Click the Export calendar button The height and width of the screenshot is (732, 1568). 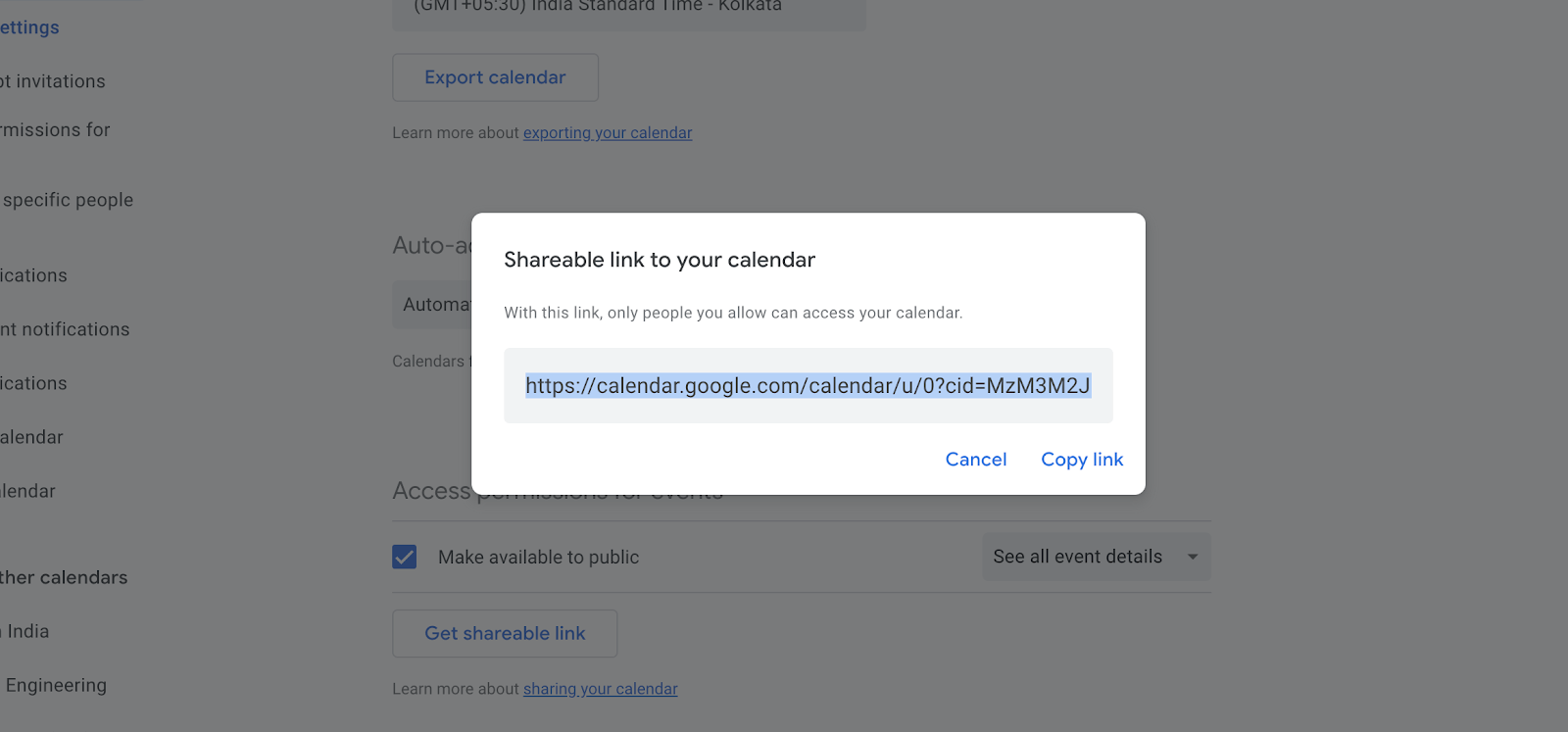click(495, 77)
